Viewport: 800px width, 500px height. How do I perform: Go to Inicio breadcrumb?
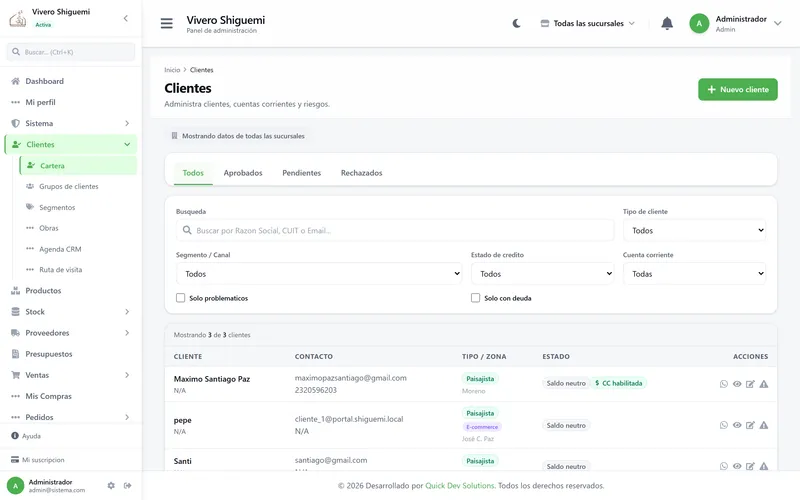pyautogui.click(x=172, y=70)
